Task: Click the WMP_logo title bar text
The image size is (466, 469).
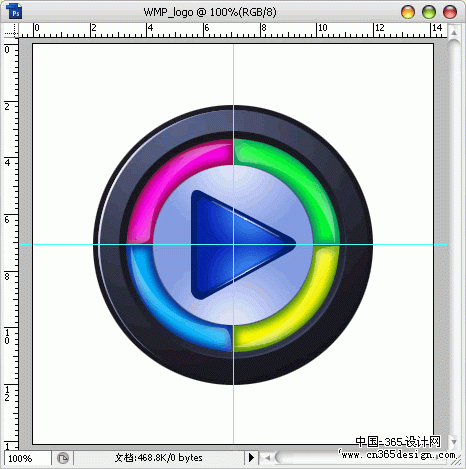Action: click(x=210, y=12)
